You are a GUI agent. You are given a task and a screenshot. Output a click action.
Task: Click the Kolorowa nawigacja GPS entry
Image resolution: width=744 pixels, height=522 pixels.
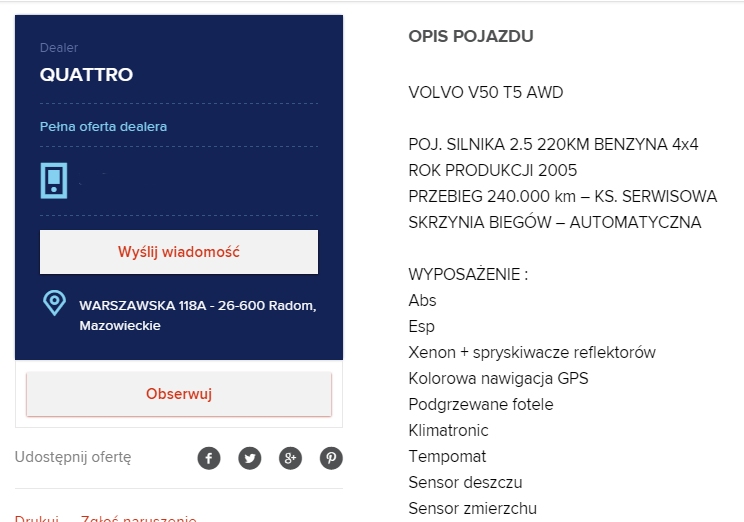(x=498, y=379)
